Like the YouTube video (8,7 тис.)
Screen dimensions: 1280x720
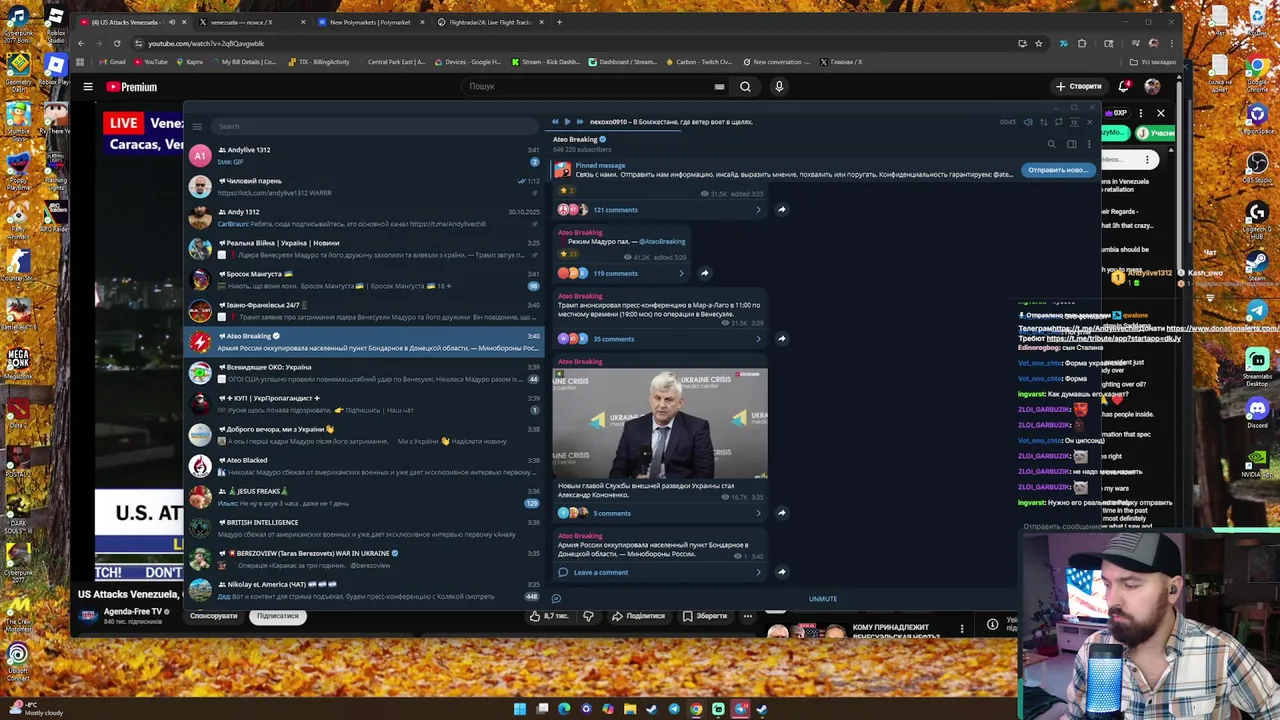549,616
